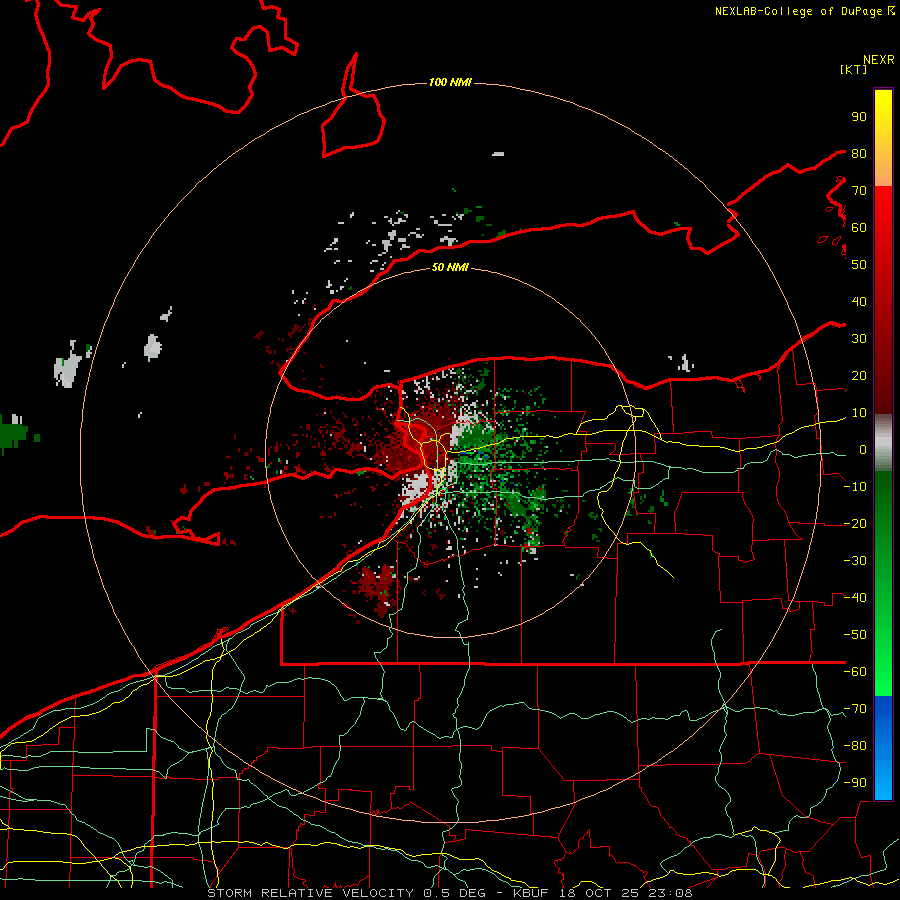The height and width of the screenshot is (900, 900).
Task: Click the 30 value on the velocity scale
Action: (x=859, y=339)
